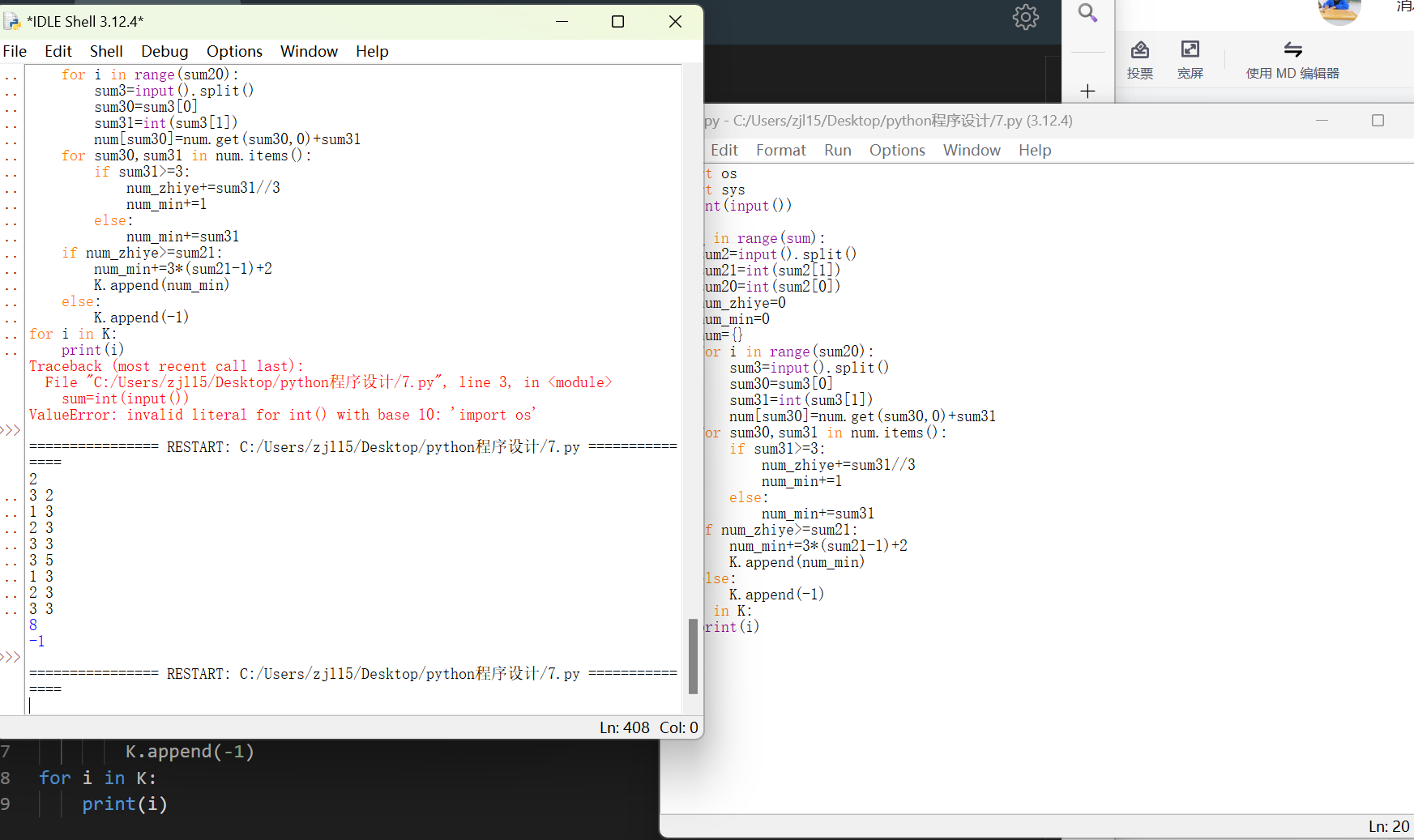1414x840 pixels.
Task: Minimize the 7.py editor window
Action: 1322,121
